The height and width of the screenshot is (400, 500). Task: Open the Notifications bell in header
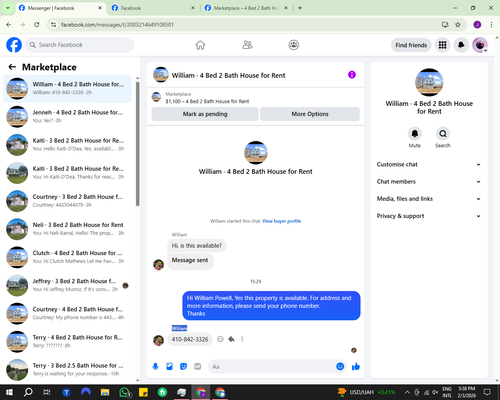(x=461, y=45)
